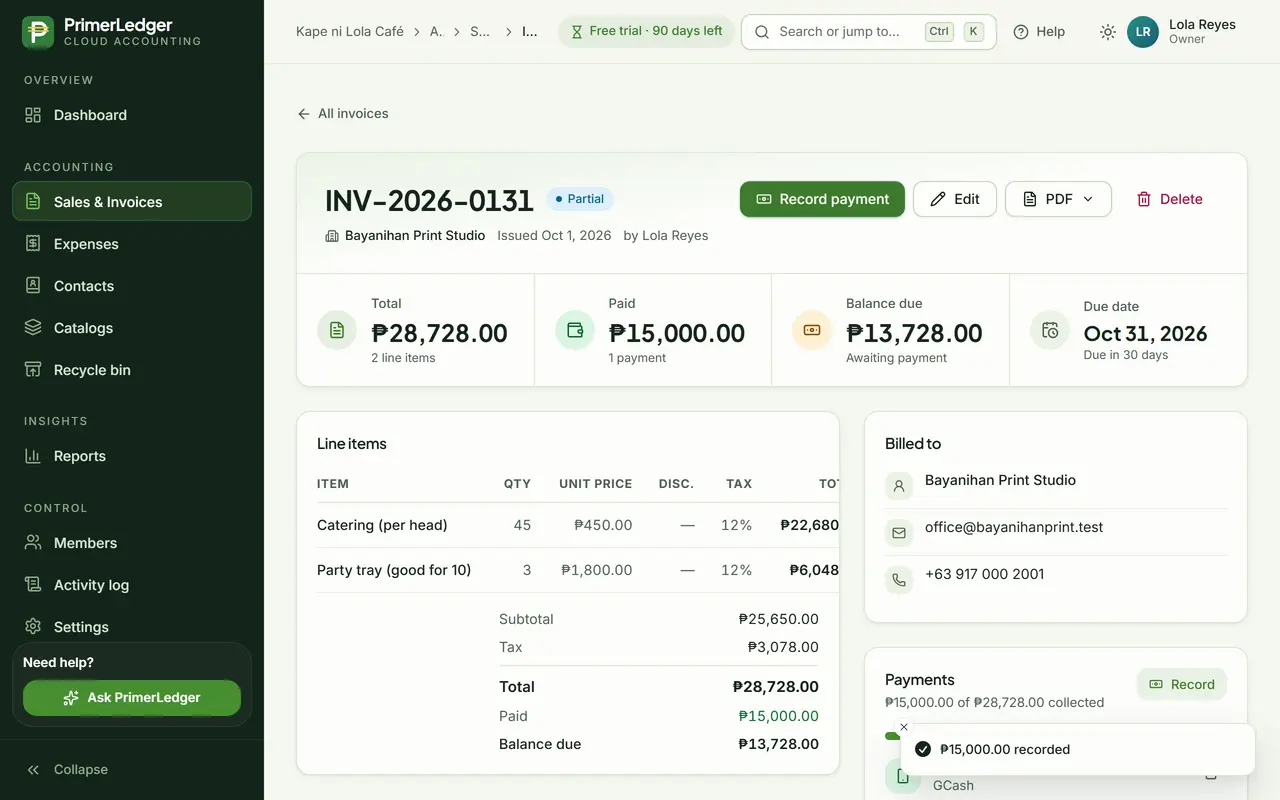
Task: Click the phone icon beside +63 917 000 2001
Action: 899,580
